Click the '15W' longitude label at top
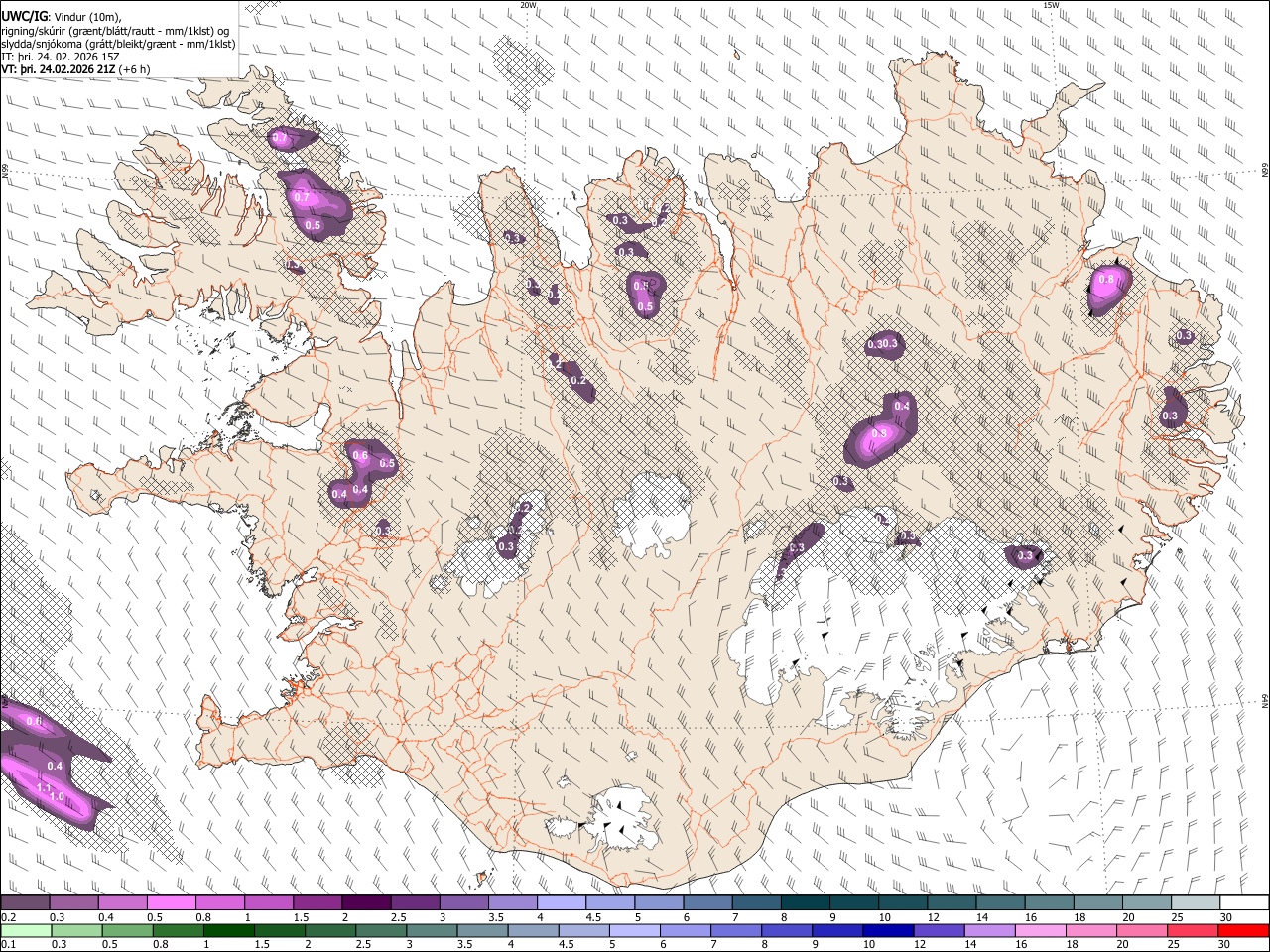 click(1051, 5)
